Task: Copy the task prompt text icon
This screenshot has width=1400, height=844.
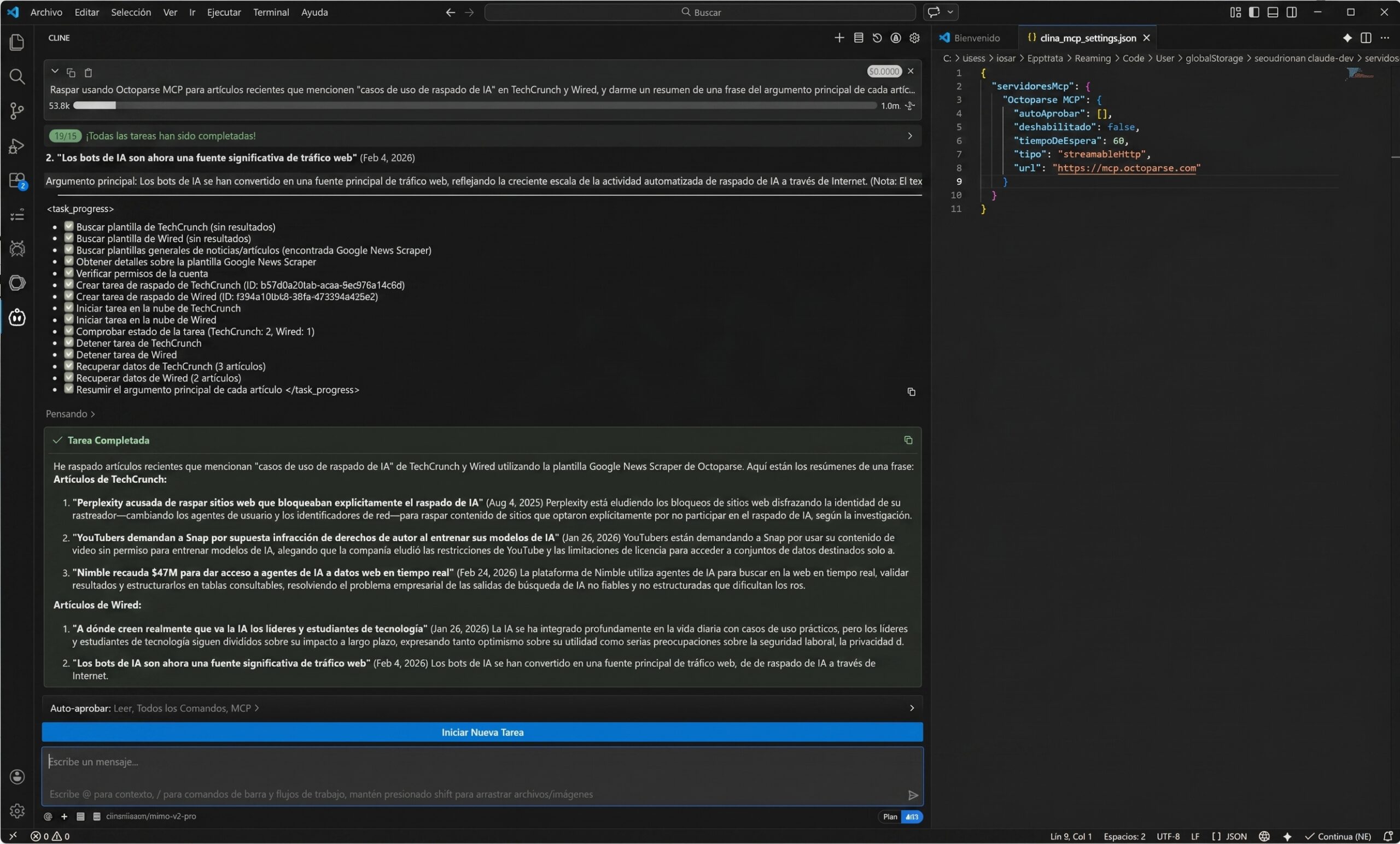Action: [71, 72]
